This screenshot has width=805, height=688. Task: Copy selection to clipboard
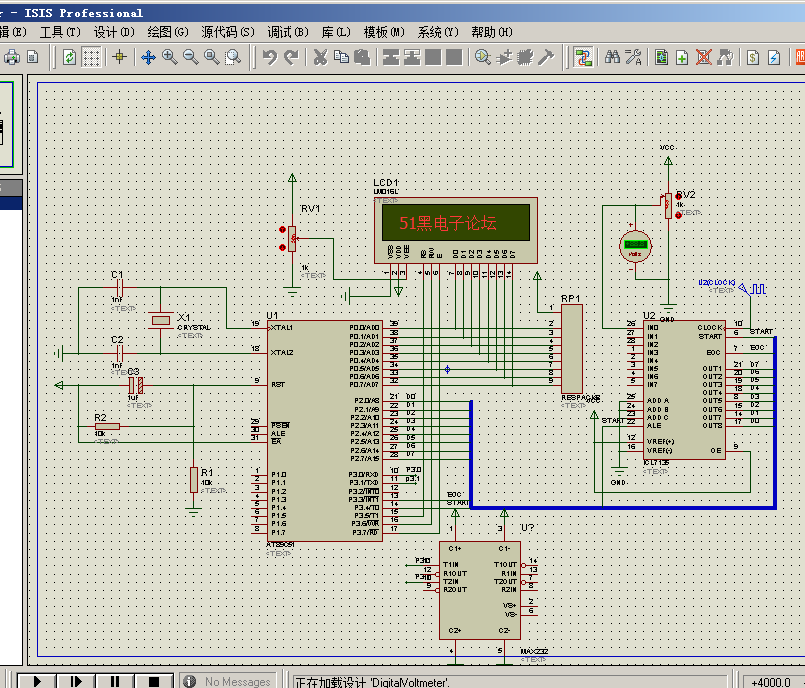click(x=341, y=57)
